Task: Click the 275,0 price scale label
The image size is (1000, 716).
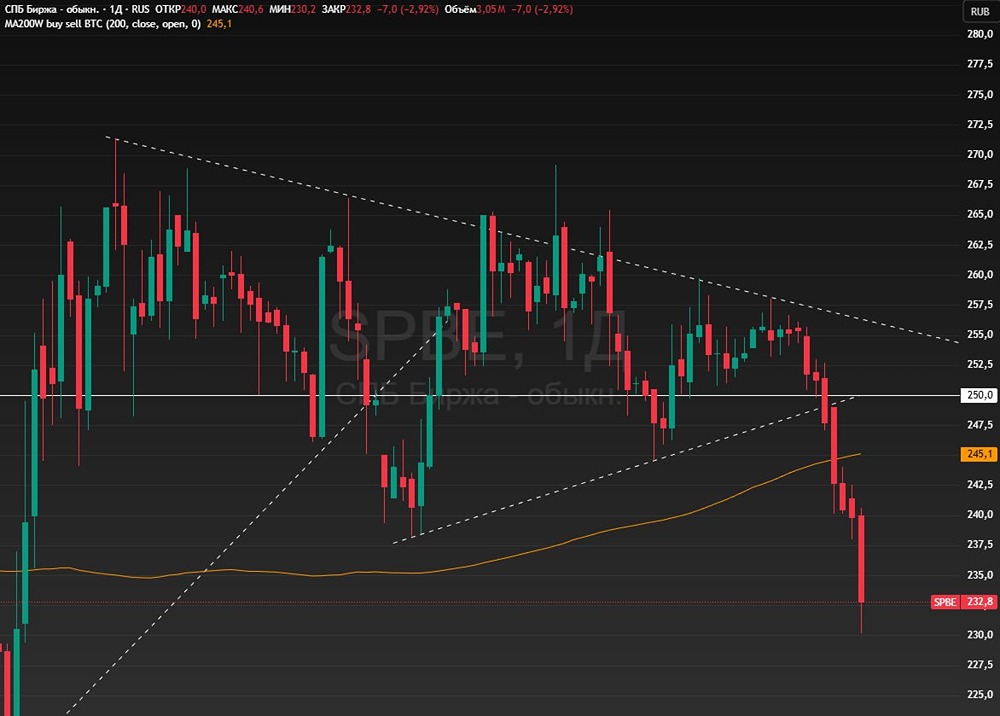Action: tap(980, 94)
